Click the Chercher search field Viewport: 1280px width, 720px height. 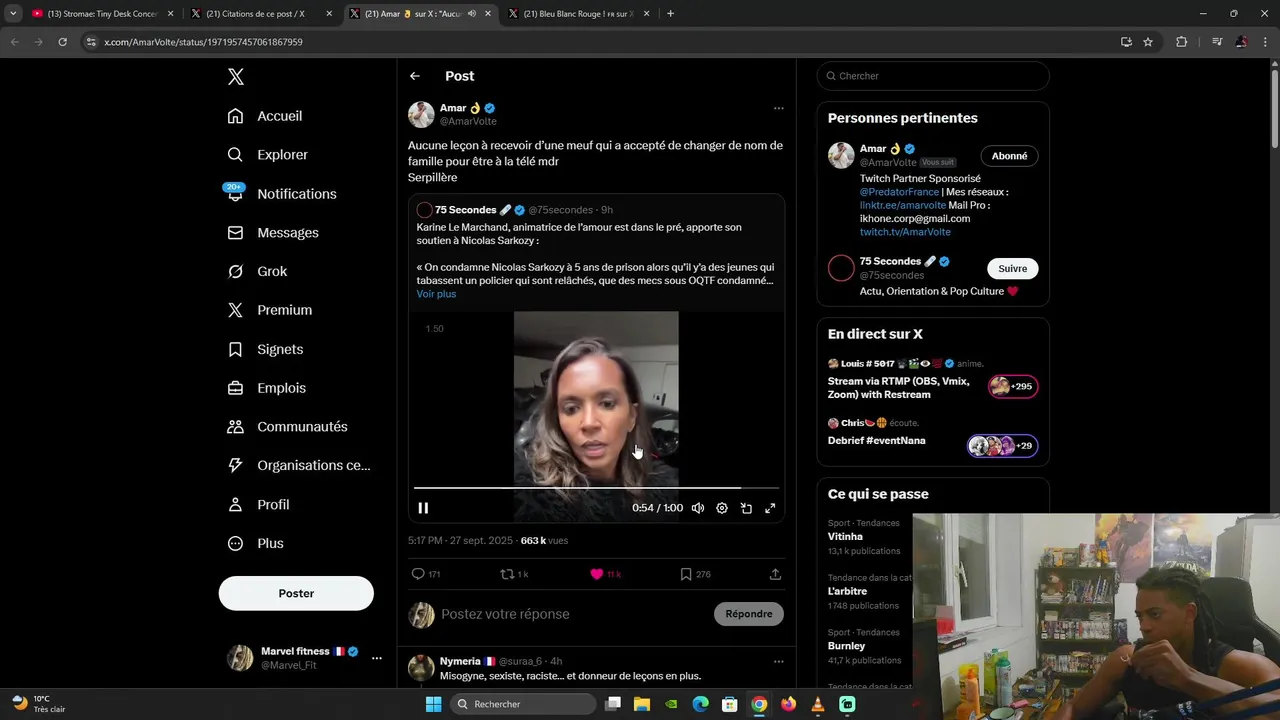click(x=933, y=76)
